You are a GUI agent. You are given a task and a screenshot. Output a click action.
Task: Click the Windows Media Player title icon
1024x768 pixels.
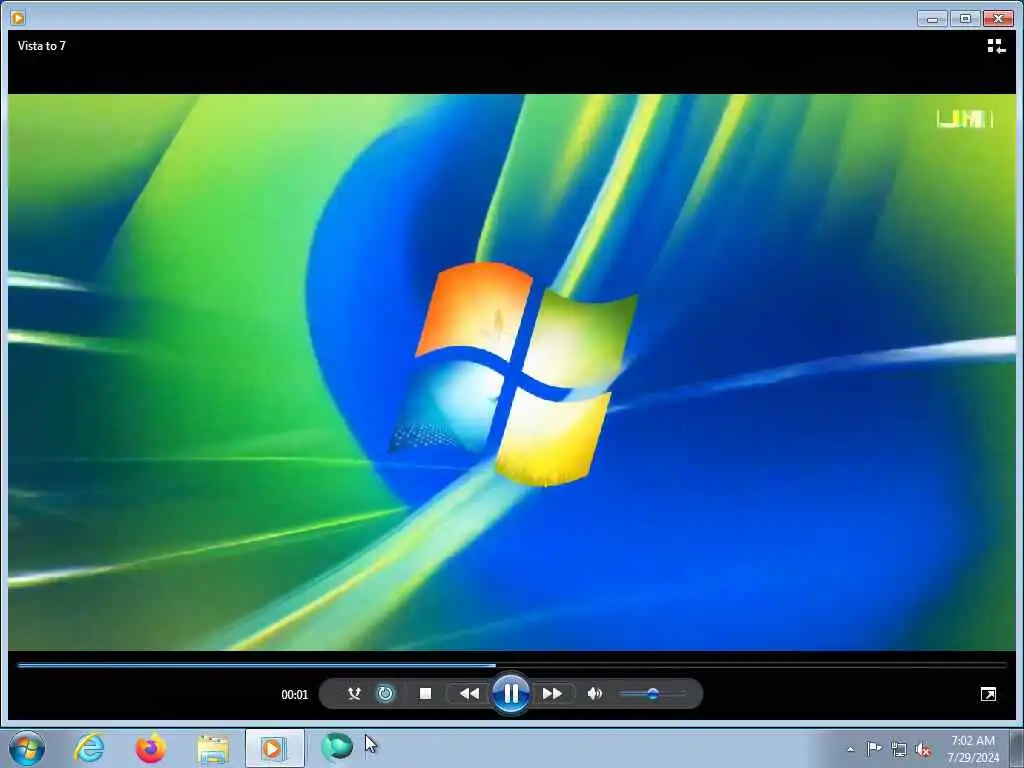(18, 18)
